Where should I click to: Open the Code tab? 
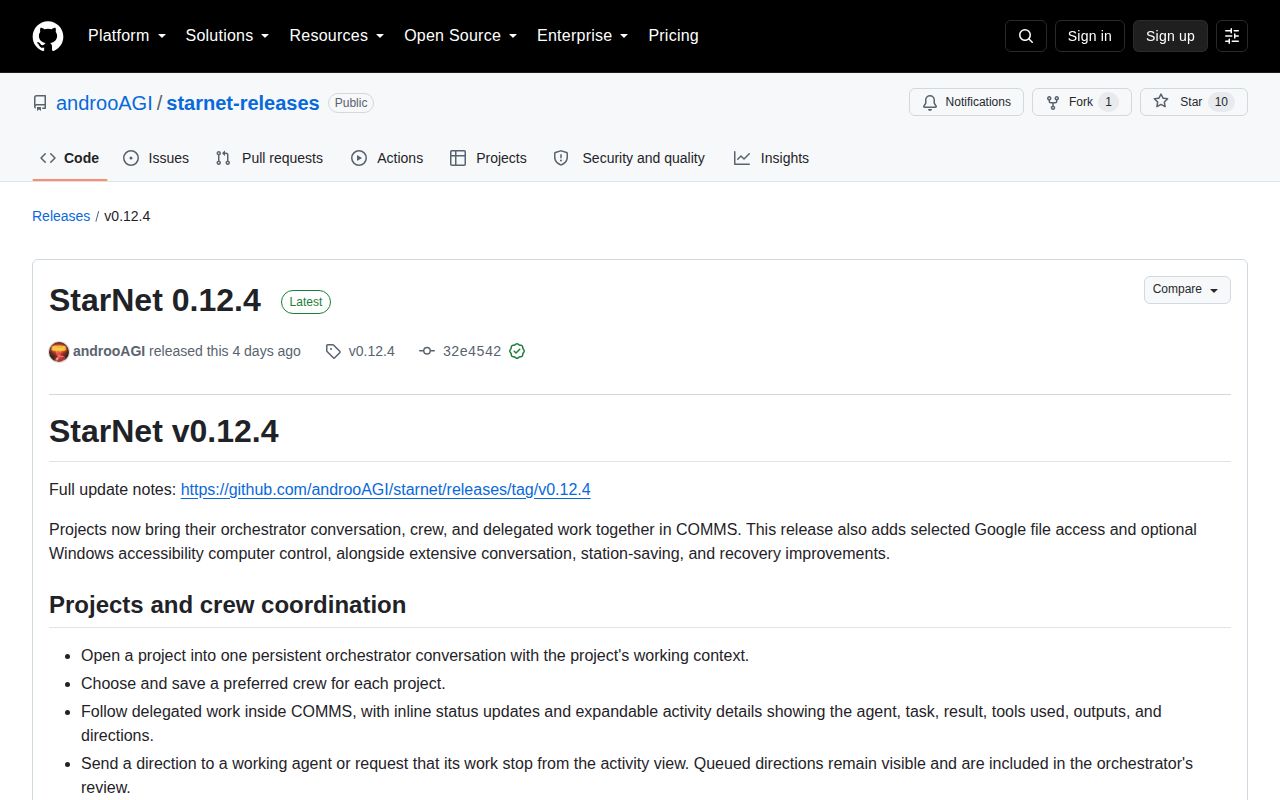70,158
